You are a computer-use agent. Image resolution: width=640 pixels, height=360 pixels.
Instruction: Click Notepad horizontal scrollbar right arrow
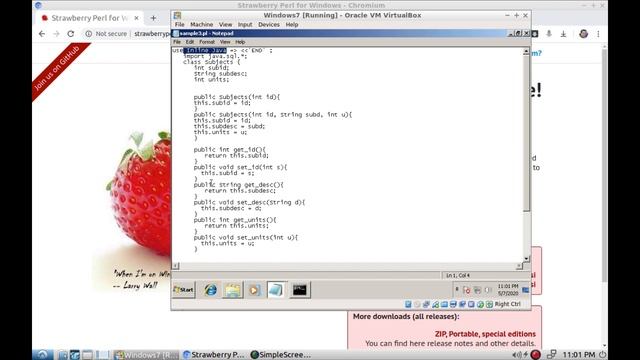coord(519,266)
